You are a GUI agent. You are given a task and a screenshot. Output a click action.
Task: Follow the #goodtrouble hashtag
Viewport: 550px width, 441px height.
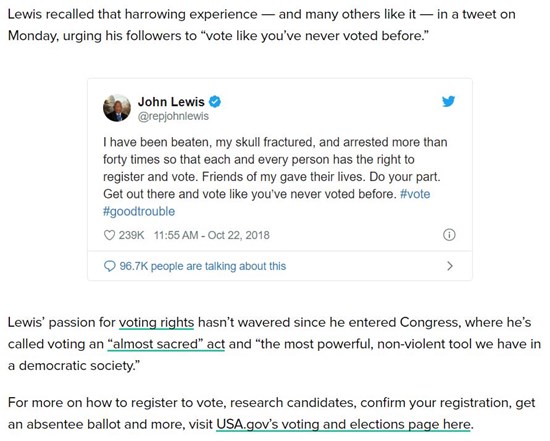(x=139, y=211)
